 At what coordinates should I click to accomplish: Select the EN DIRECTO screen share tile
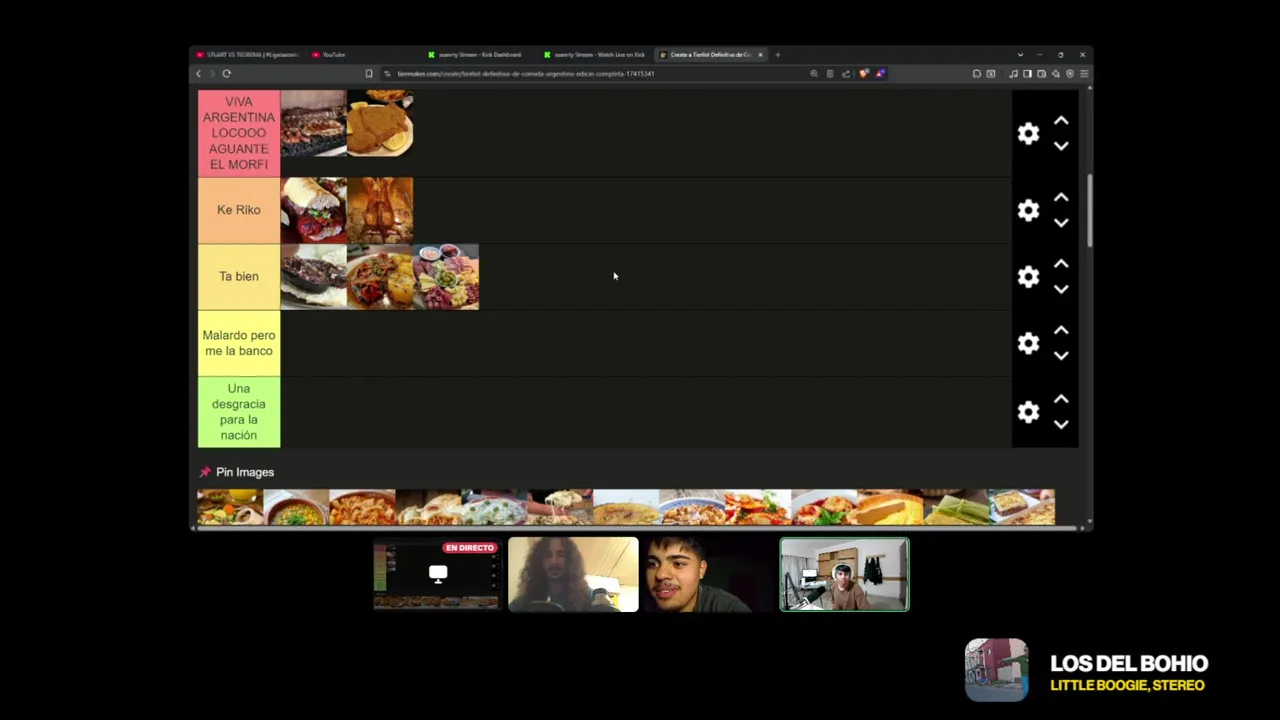pyautogui.click(x=437, y=575)
